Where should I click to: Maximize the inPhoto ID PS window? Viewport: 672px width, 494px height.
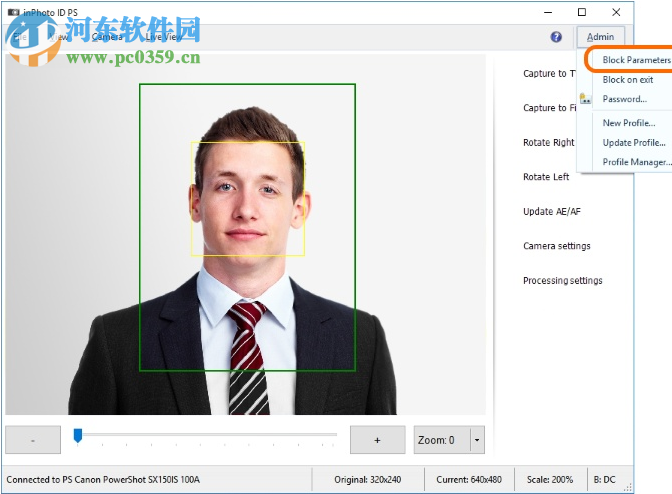pyautogui.click(x=582, y=12)
